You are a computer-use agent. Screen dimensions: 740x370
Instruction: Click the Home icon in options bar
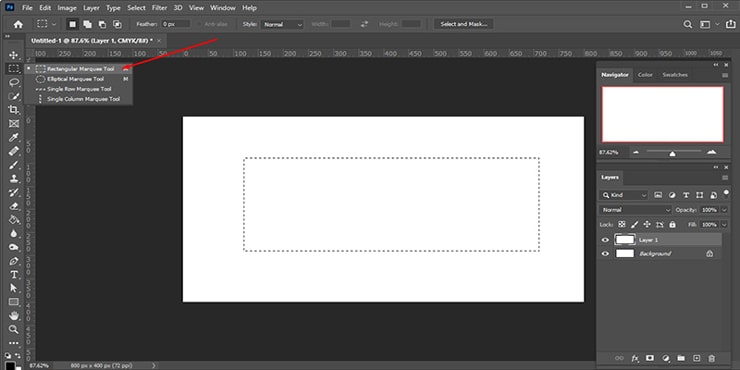(x=18, y=24)
